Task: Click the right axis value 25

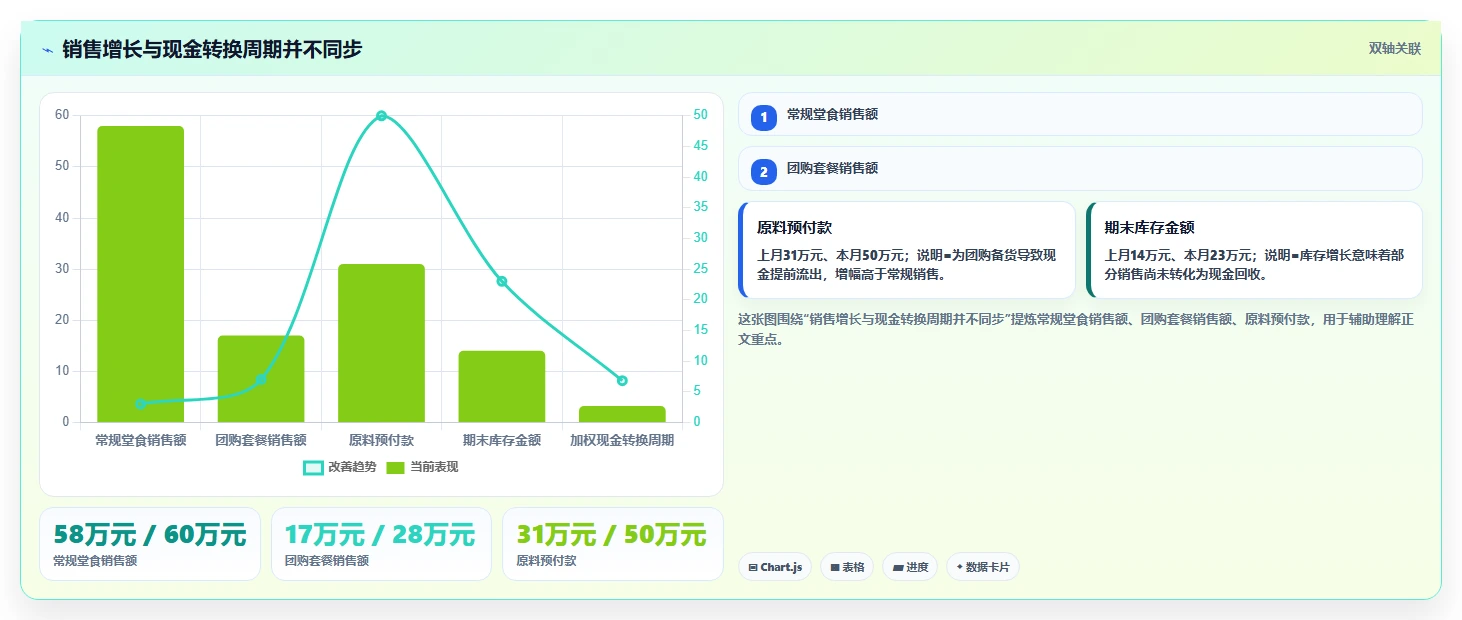Action: tap(701, 268)
